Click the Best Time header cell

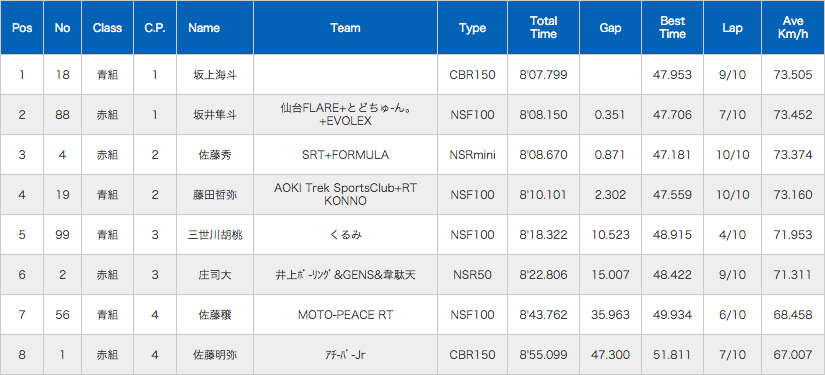(x=672, y=28)
